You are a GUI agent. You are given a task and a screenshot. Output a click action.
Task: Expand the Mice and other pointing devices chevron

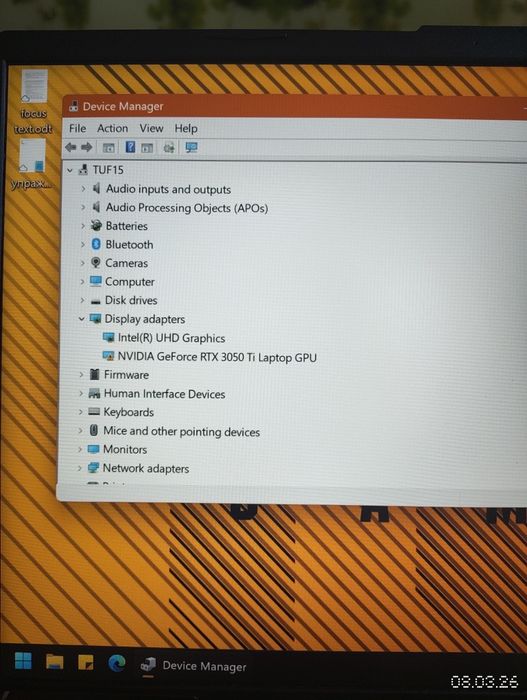(80, 430)
